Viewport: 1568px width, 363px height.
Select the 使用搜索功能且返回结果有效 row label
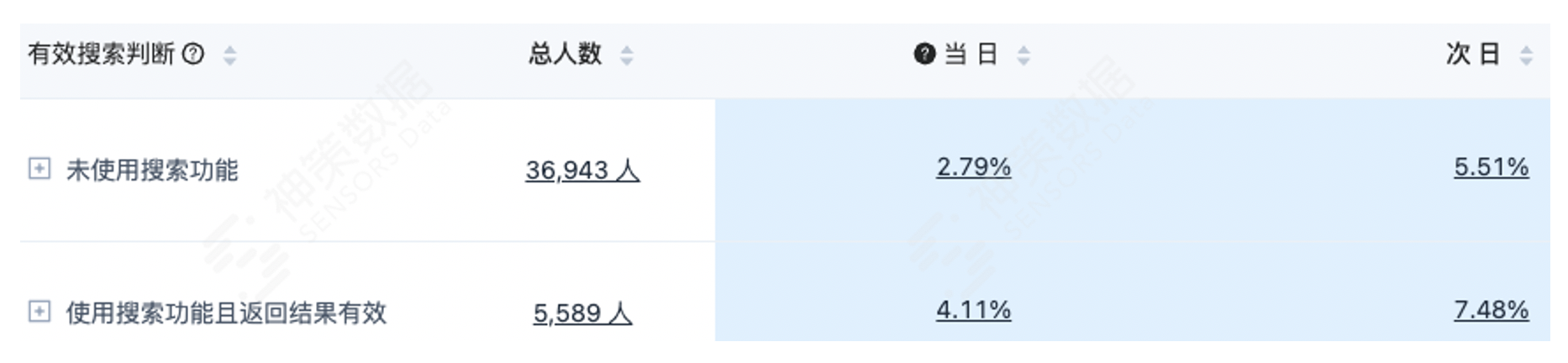[227, 313]
